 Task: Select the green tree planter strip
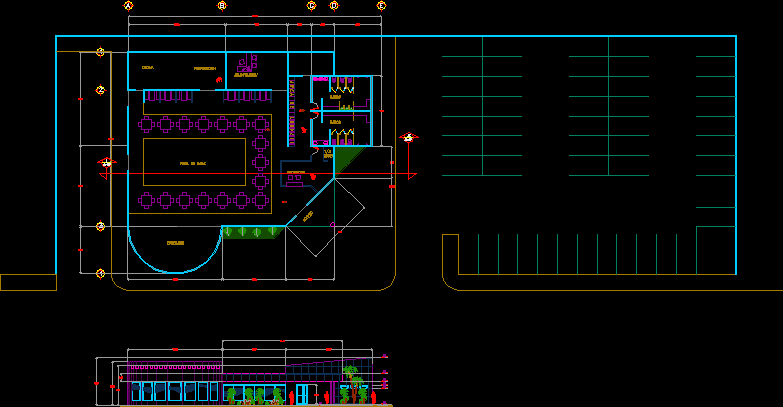tap(252, 233)
